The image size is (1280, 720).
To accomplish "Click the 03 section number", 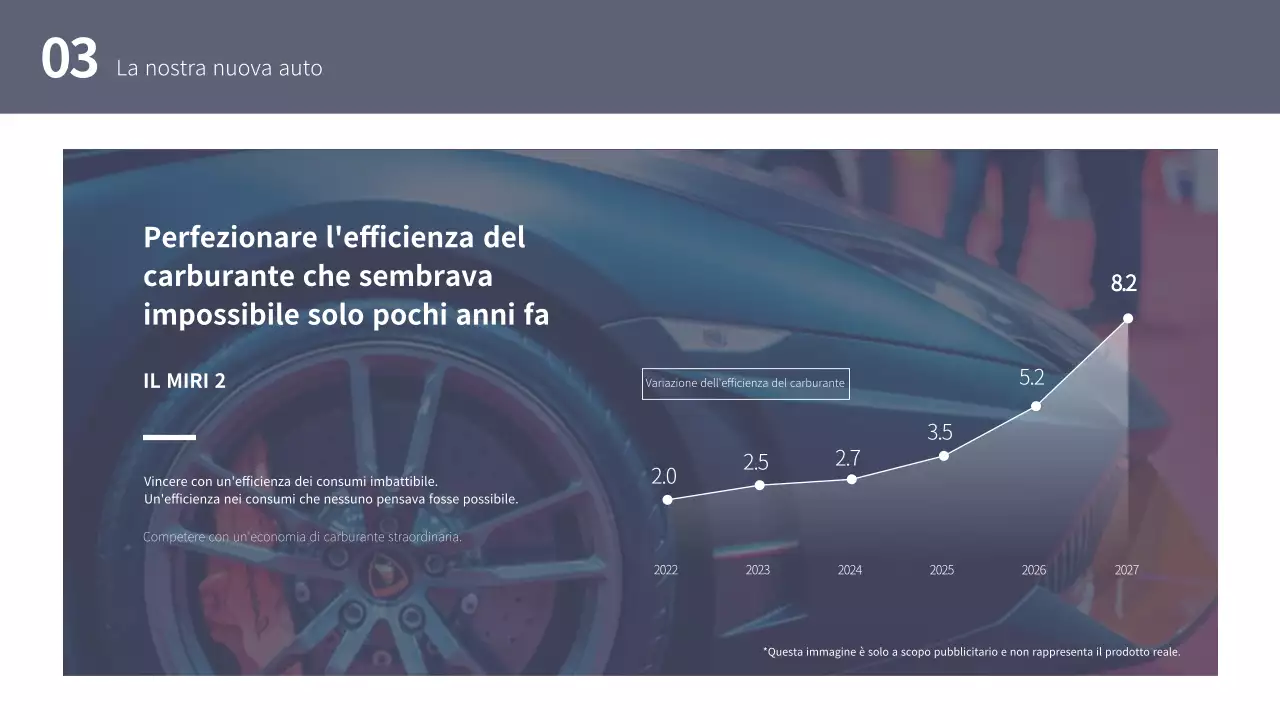I will click(x=71, y=58).
